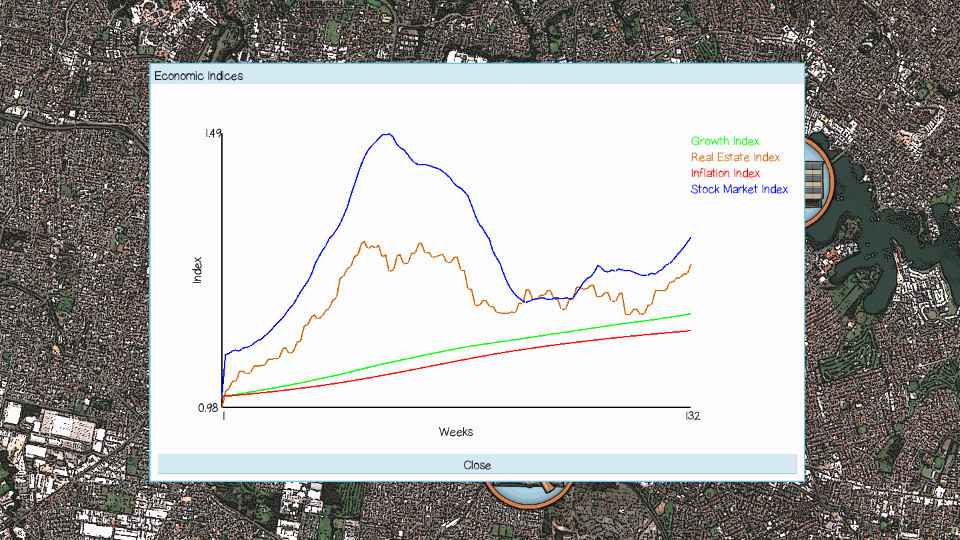
Task: Click the Close button in the dialog
Action: click(477, 464)
